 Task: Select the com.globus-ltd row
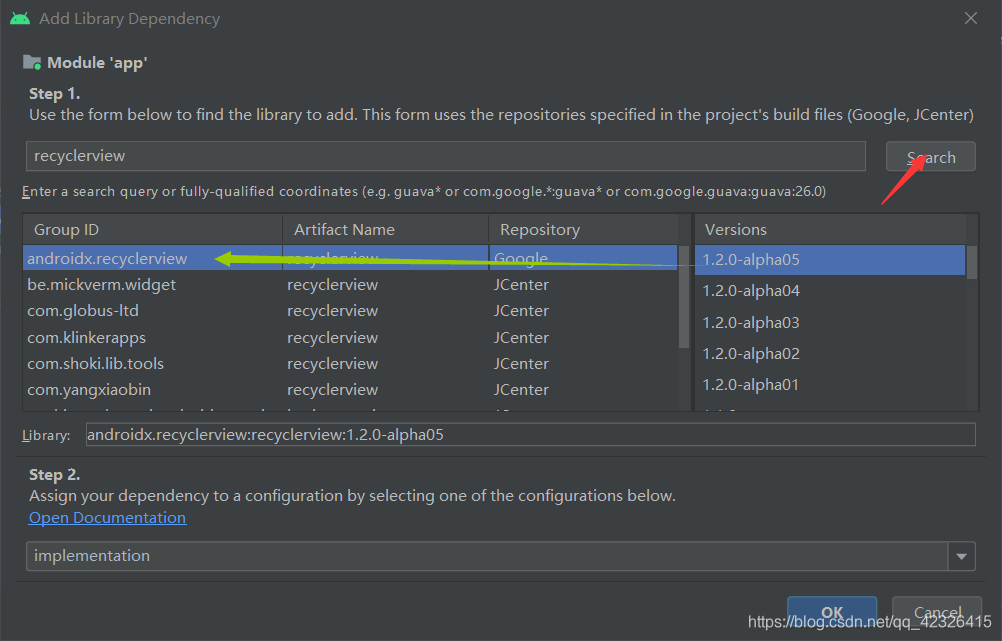[x=350, y=311]
